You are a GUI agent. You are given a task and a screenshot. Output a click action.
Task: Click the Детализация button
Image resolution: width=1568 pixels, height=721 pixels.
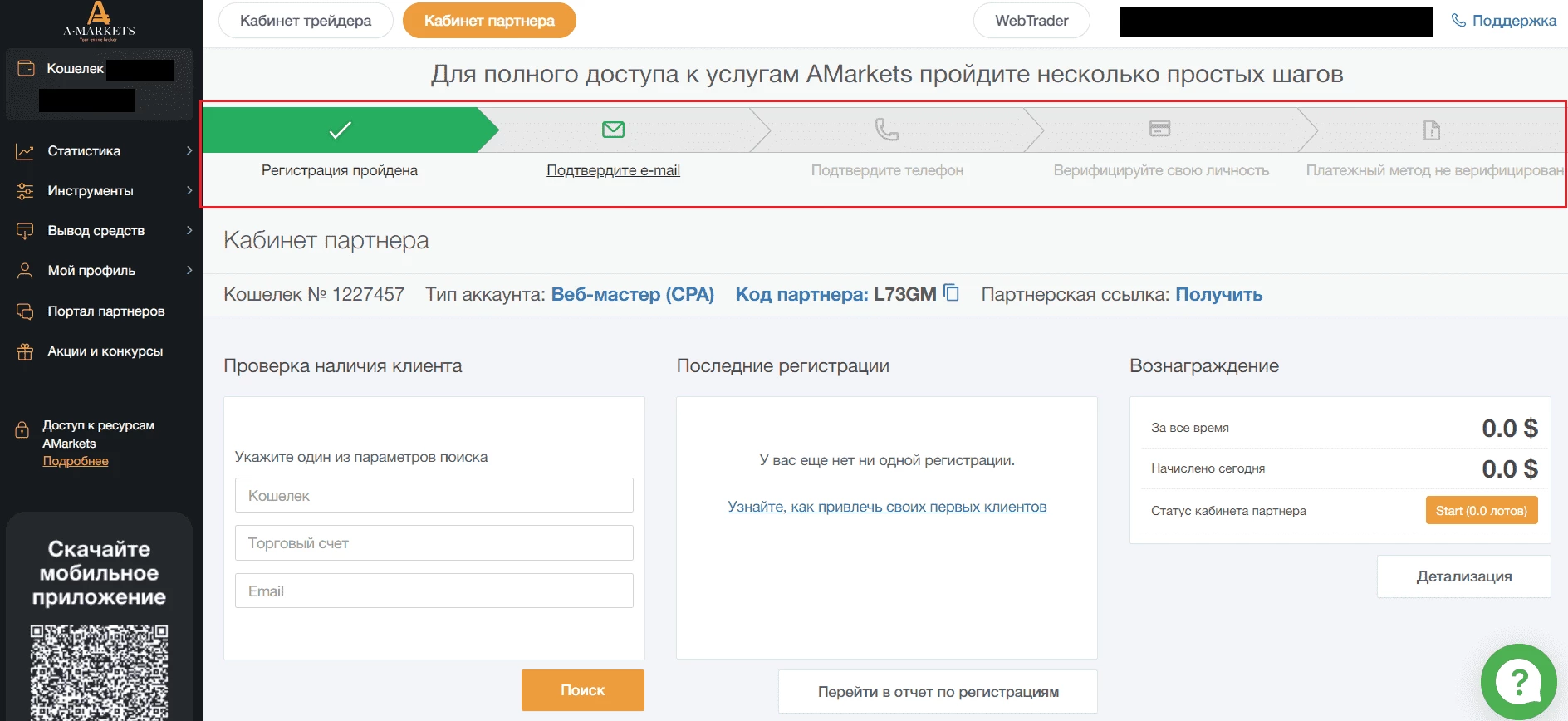point(1464,576)
